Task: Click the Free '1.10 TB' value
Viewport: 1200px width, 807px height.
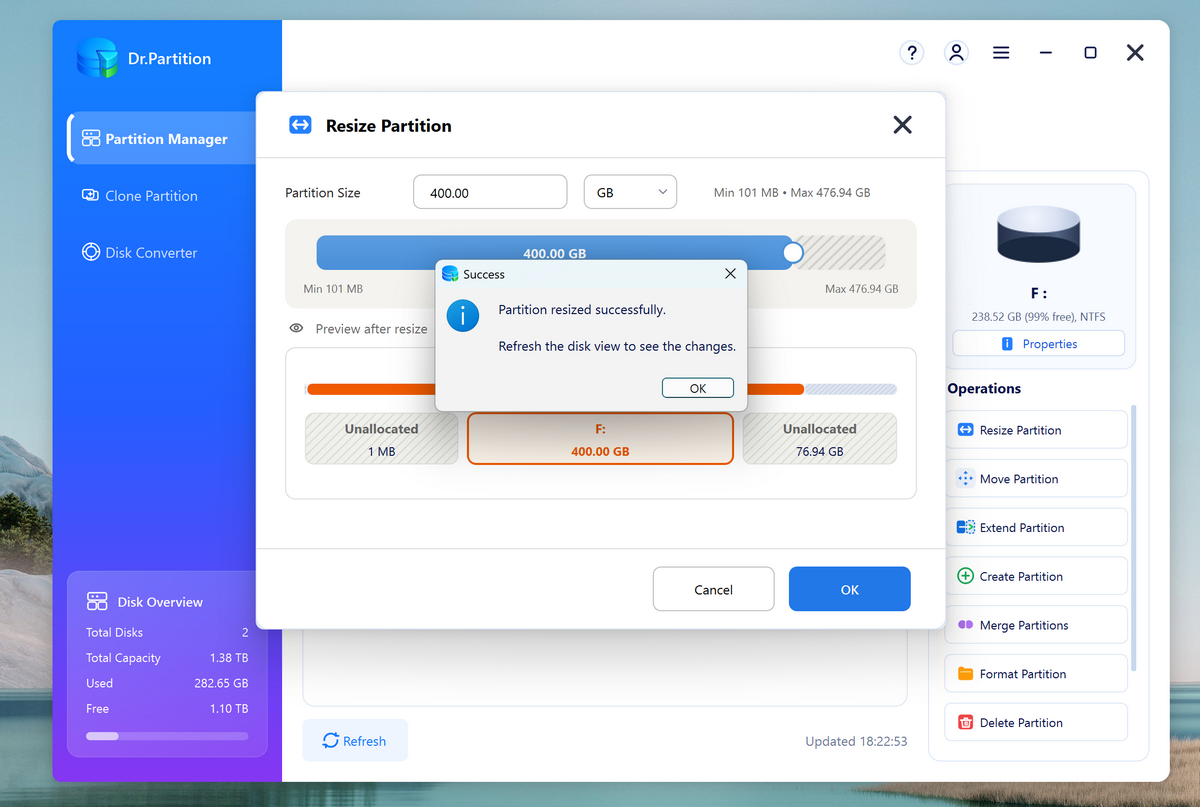Action: [229, 708]
